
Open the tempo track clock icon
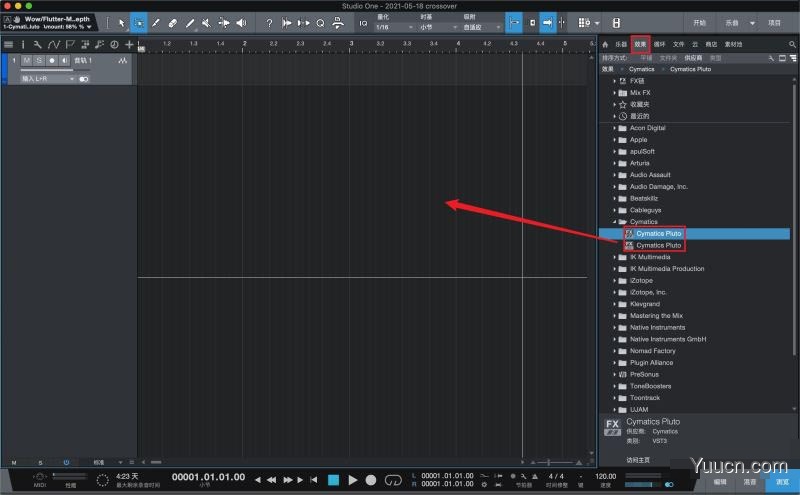pos(114,44)
